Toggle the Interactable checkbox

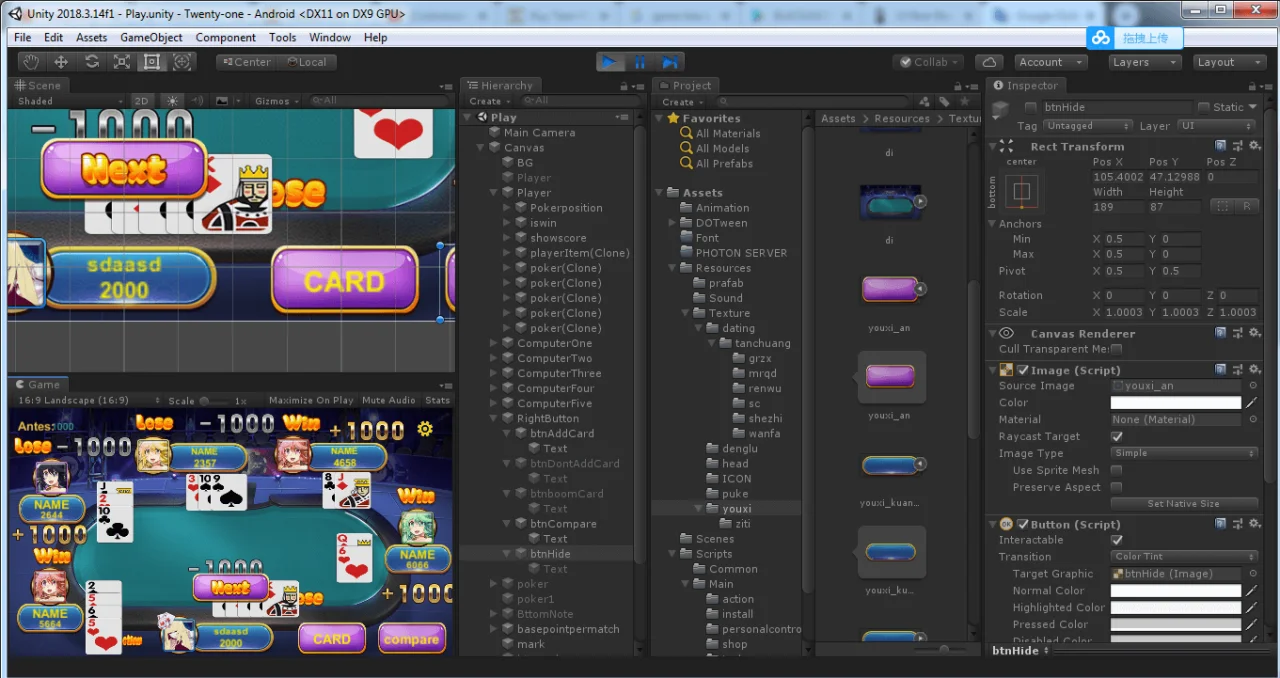(1116, 540)
